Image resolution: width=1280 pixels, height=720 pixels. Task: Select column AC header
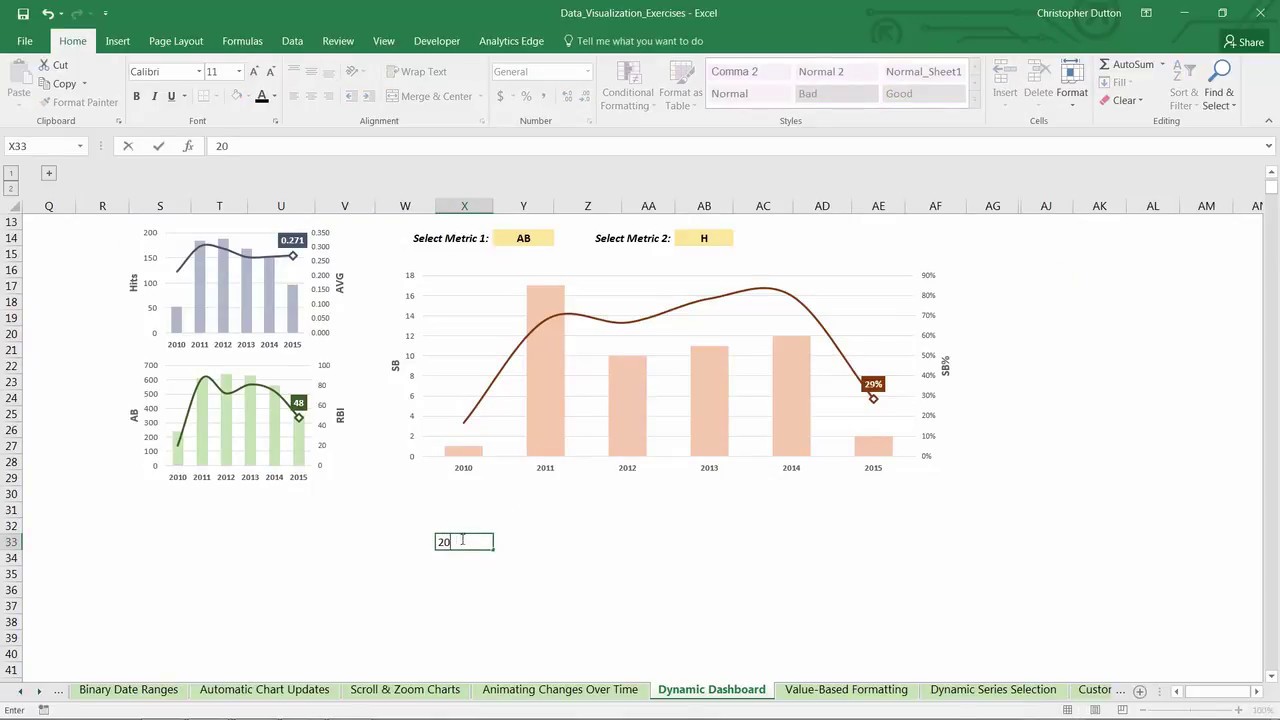[x=763, y=206]
